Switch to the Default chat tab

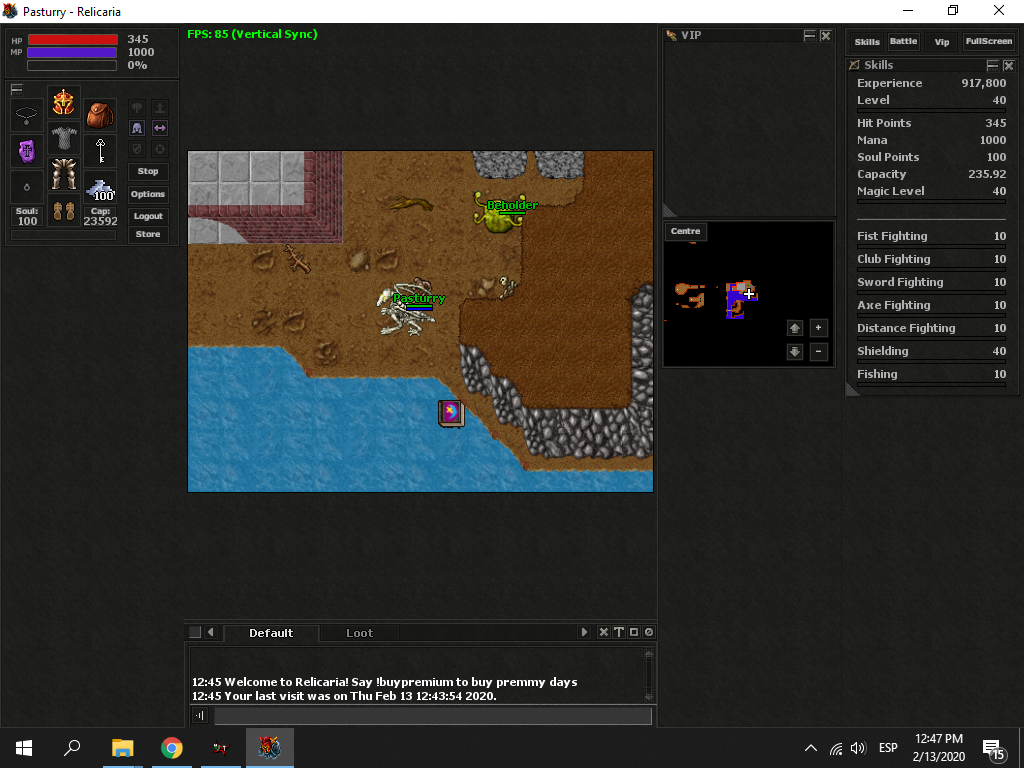pos(271,633)
